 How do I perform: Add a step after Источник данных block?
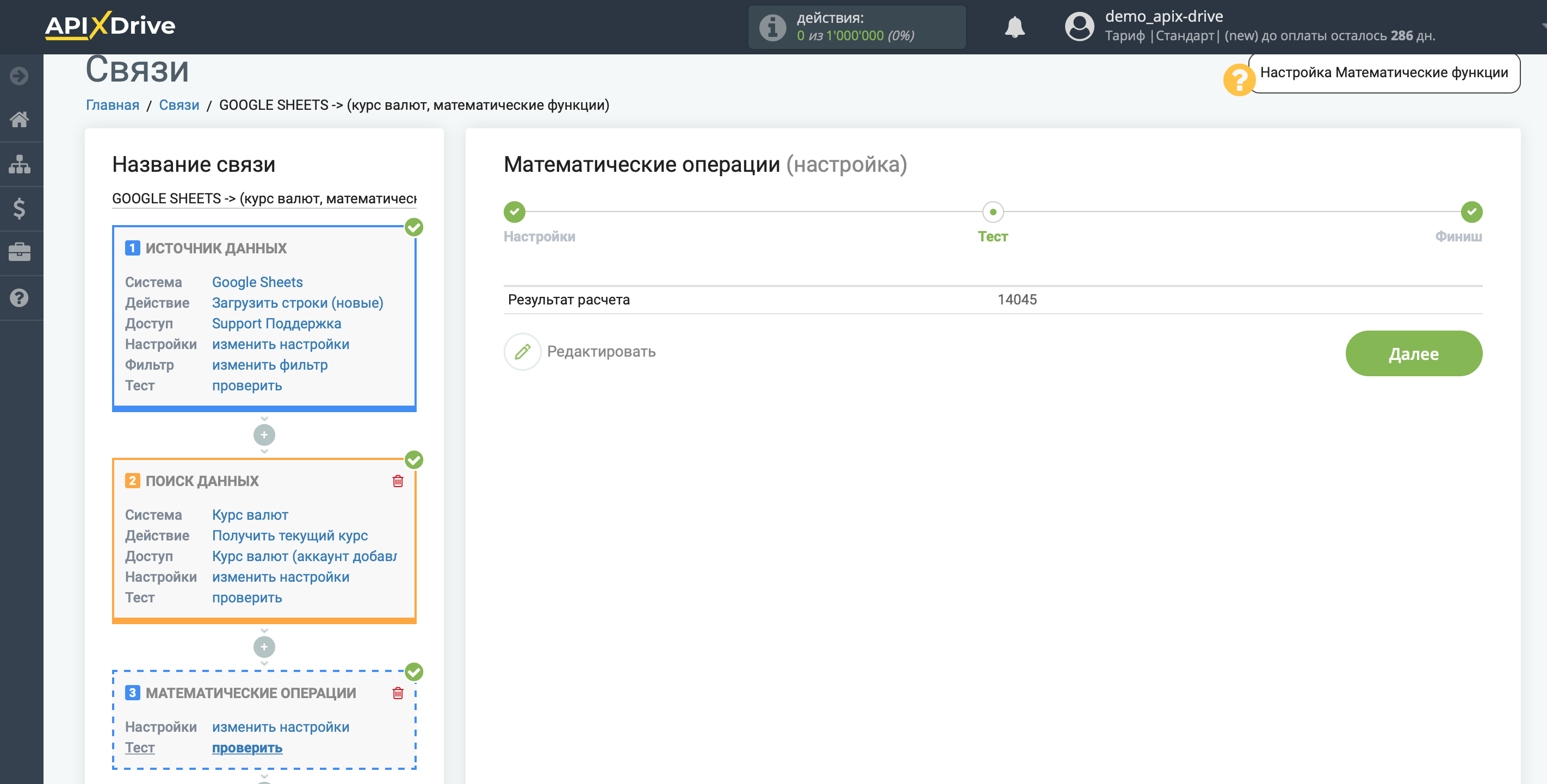pyautogui.click(x=264, y=434)
